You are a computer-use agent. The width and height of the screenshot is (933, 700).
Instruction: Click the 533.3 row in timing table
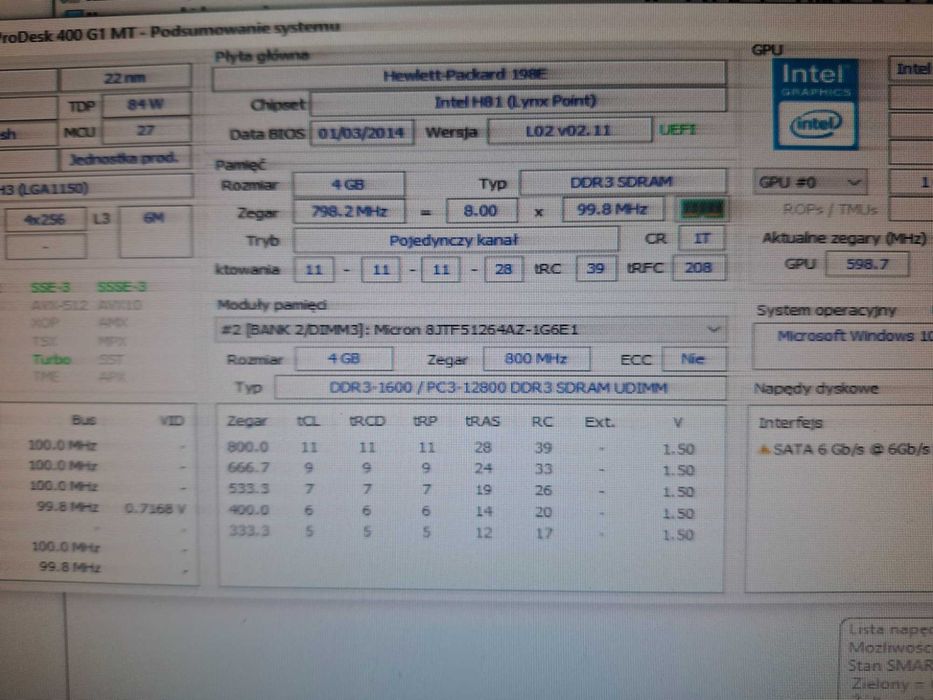click(x=461, y=490)
